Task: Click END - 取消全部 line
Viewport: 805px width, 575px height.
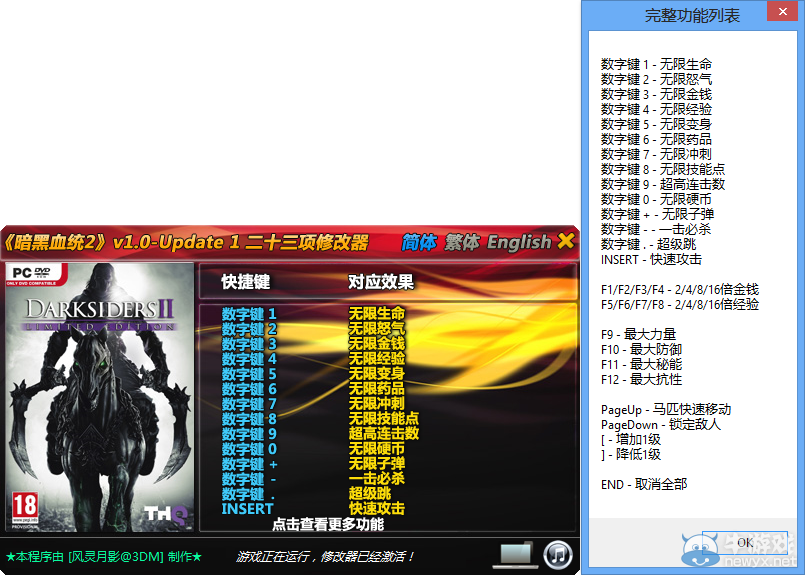Action: coord(644,485)
